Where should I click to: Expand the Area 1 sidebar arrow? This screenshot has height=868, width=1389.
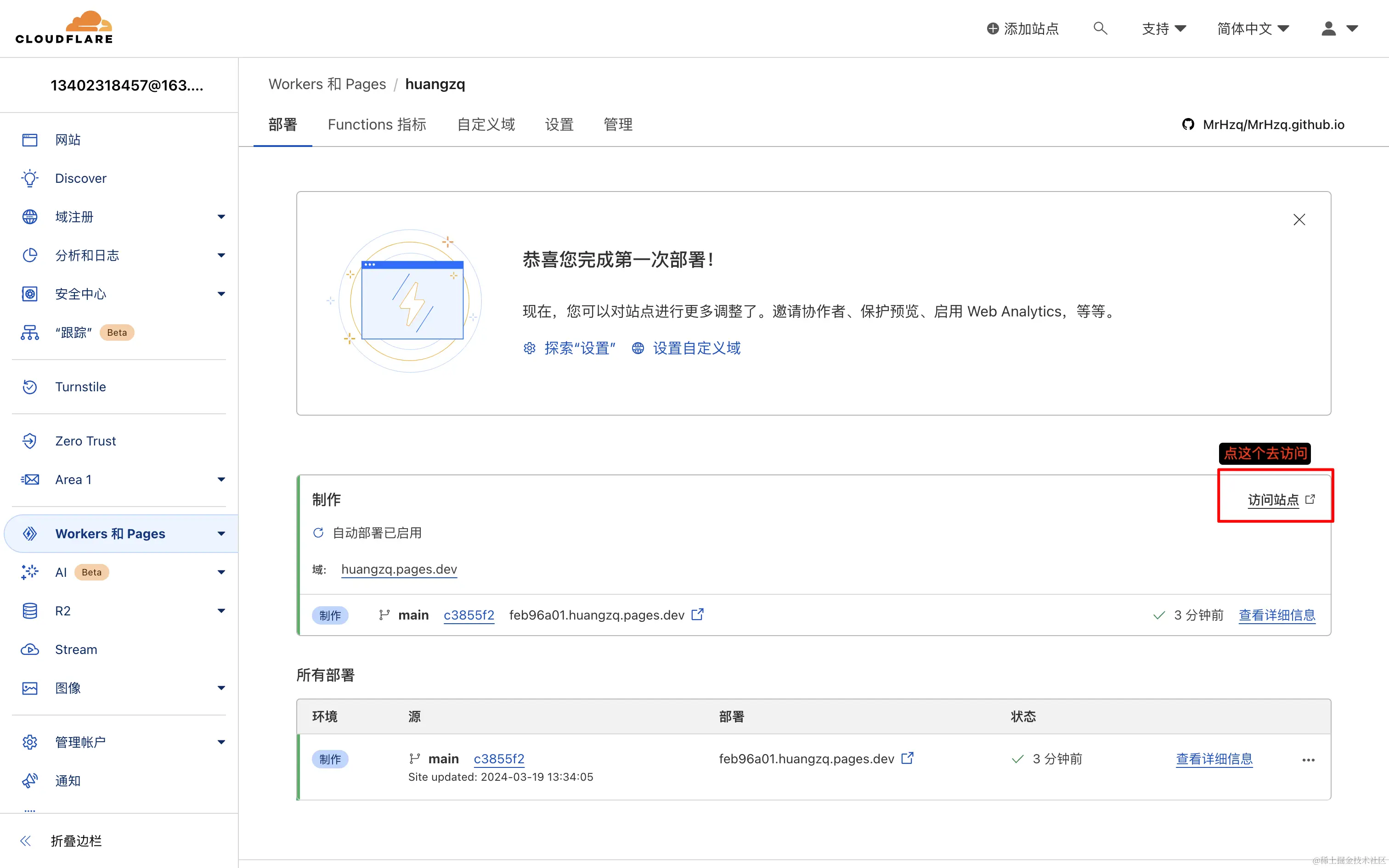[221, 479]
